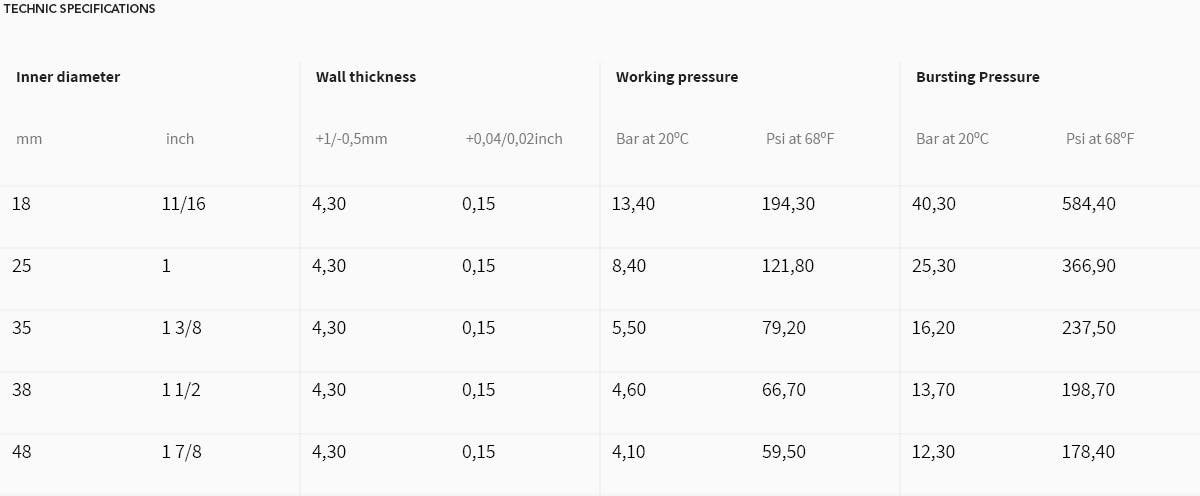Click the +1/-0,5mm tolerance label
Image resolution: width=1200 pixels, height=496 pixels.
351,139
